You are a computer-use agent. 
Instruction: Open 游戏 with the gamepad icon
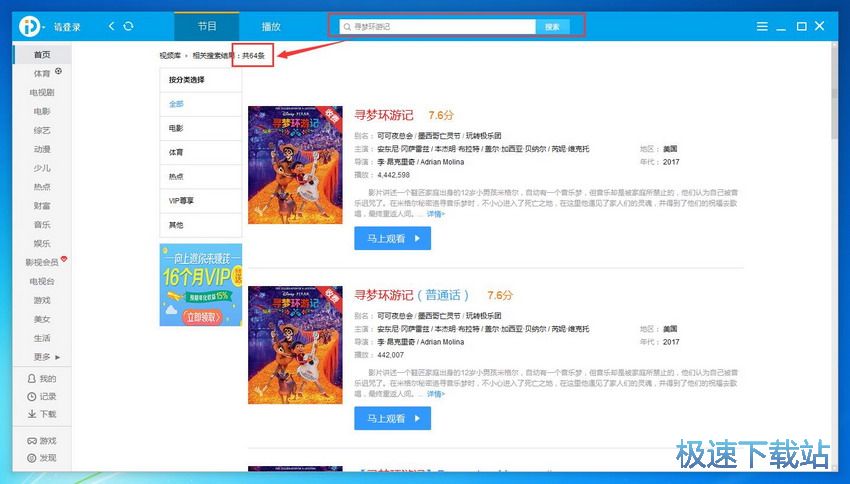coord(42,441)
